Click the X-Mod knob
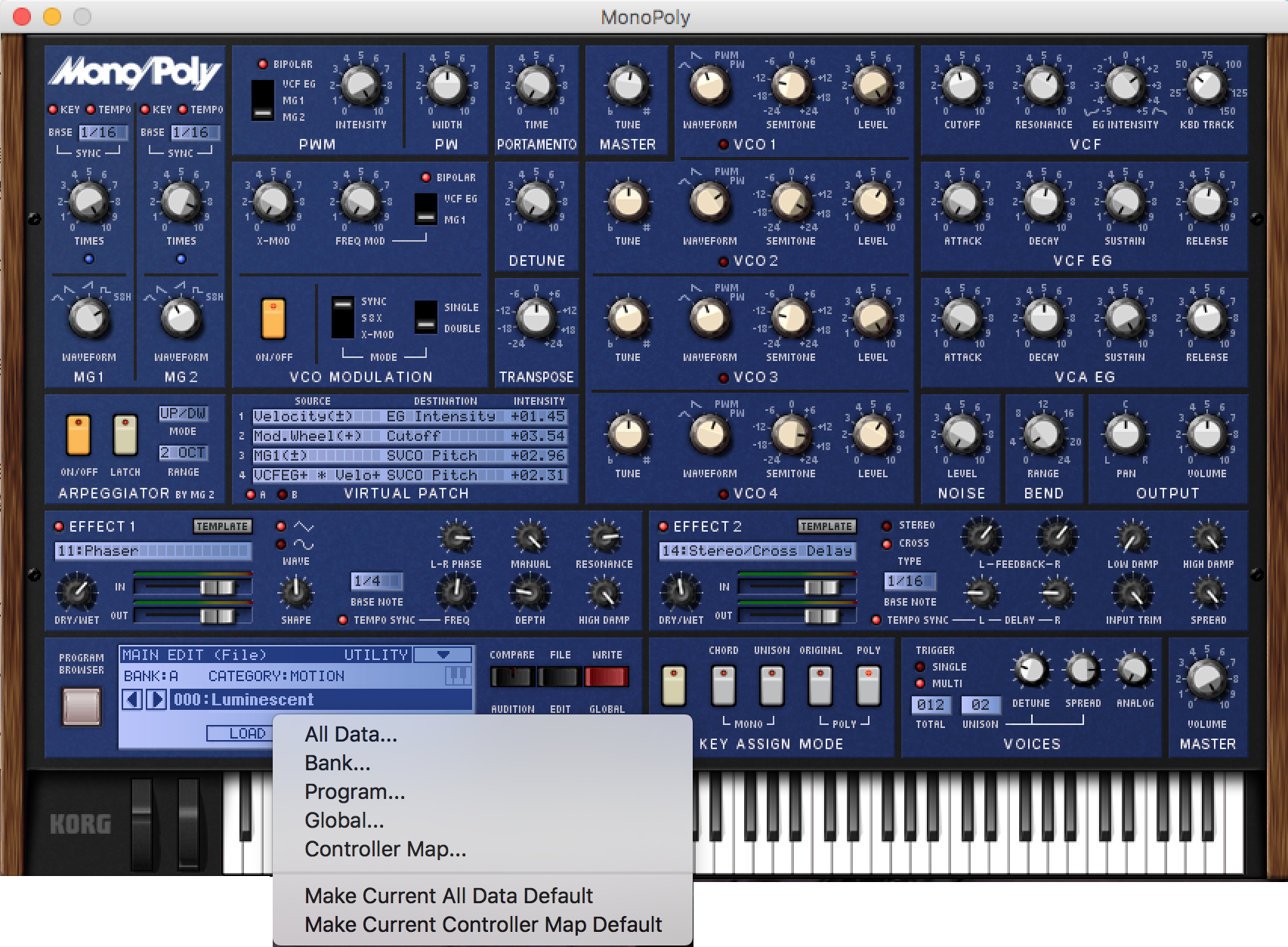Image resolution: width=1288 pixels, height=947 pixels. 273,202
